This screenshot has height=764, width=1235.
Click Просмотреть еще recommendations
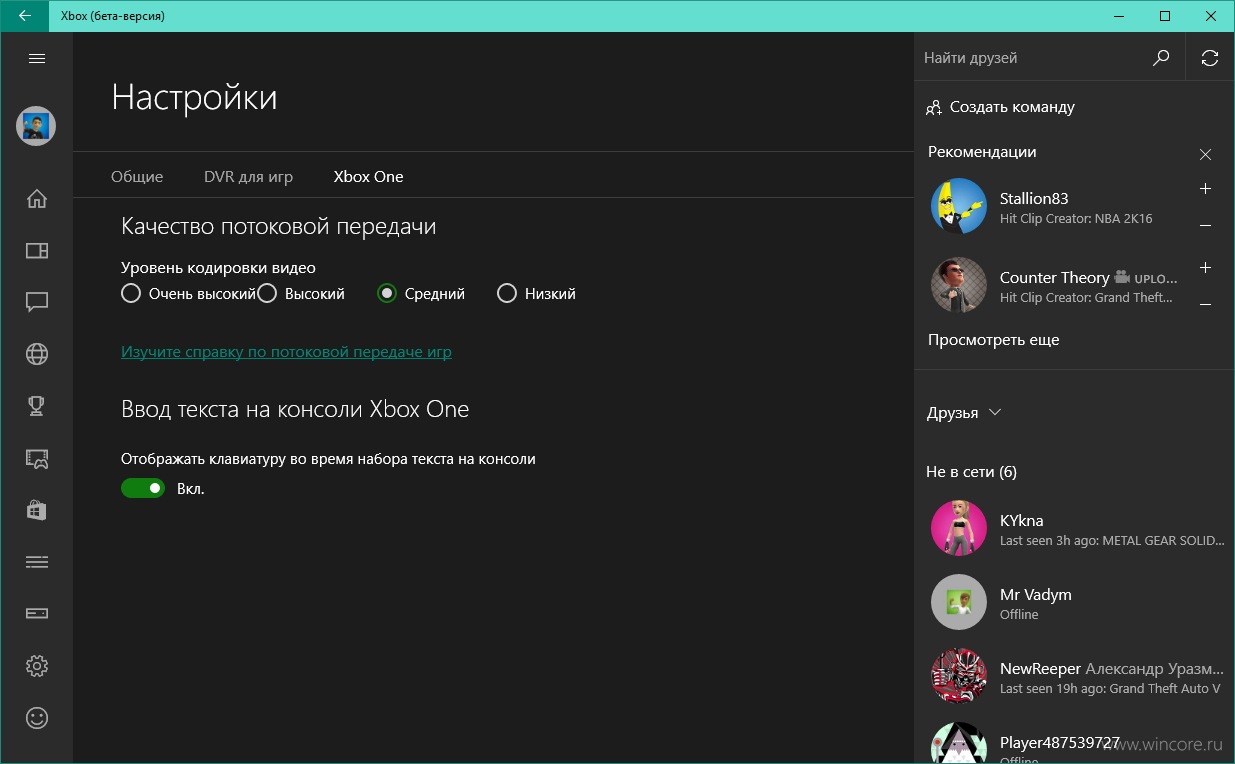(993, 340)
